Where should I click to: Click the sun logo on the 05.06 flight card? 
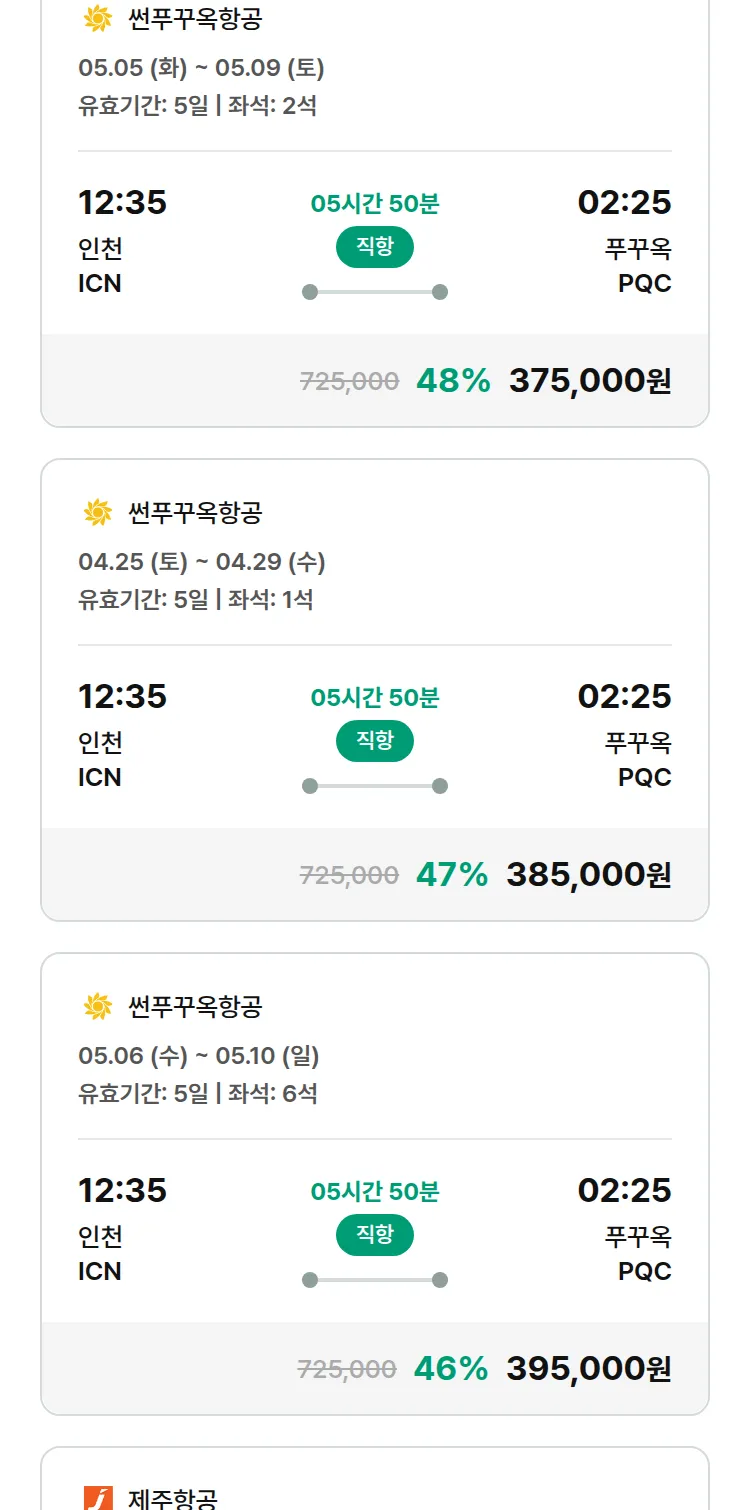tap(97, 1007)
